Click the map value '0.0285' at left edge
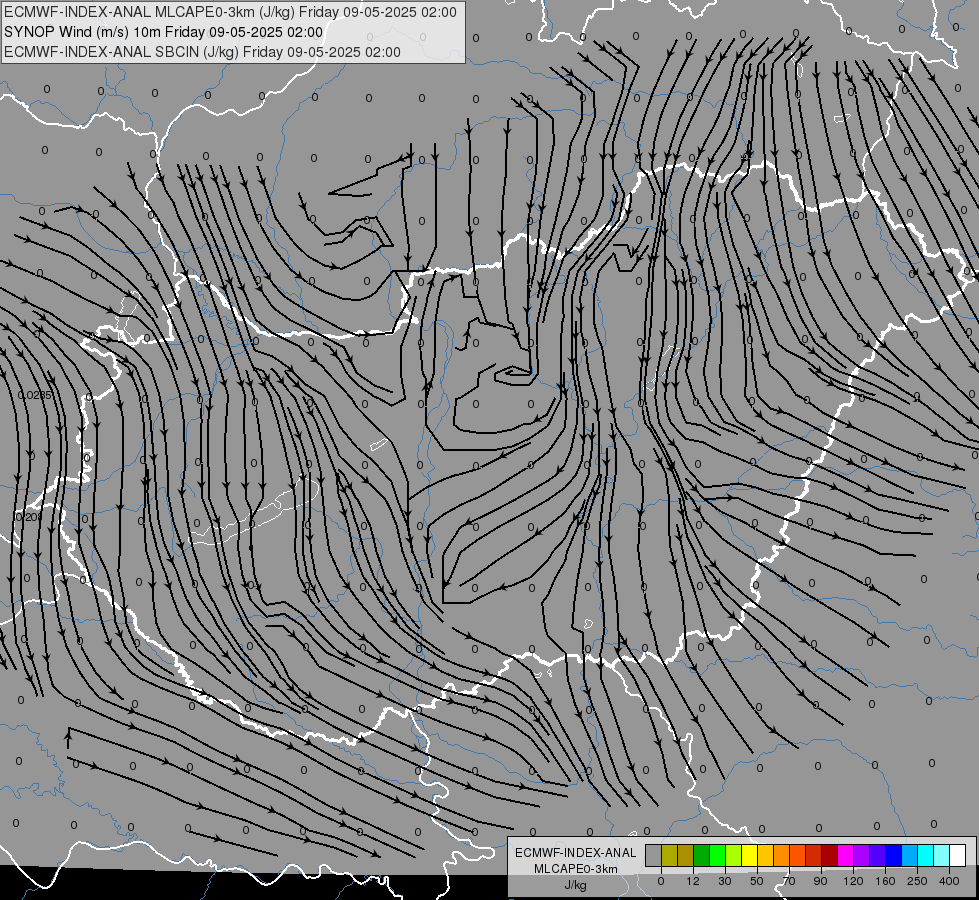This screenshot has width=979, height=900. (36, 395)
